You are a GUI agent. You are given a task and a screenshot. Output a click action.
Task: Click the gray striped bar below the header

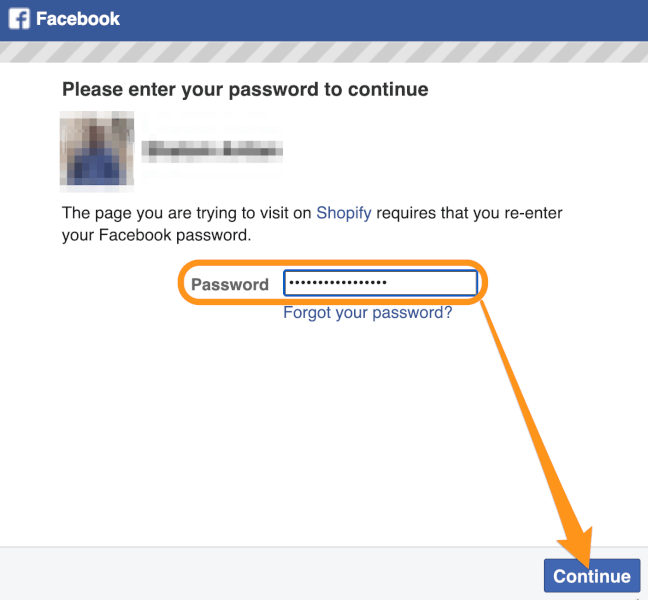[324, 52]
